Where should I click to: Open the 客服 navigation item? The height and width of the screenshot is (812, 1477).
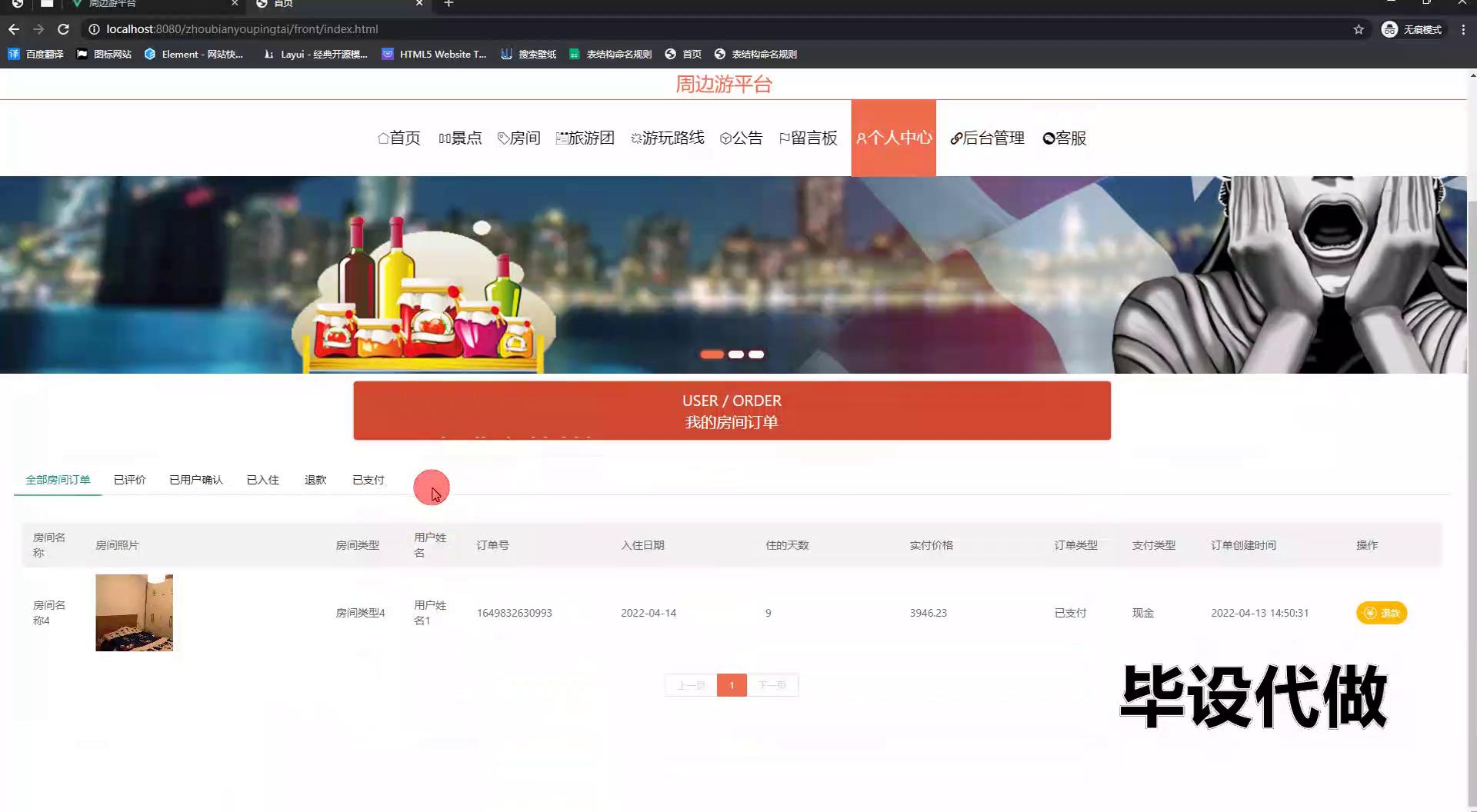click(x=1064, y=138)
